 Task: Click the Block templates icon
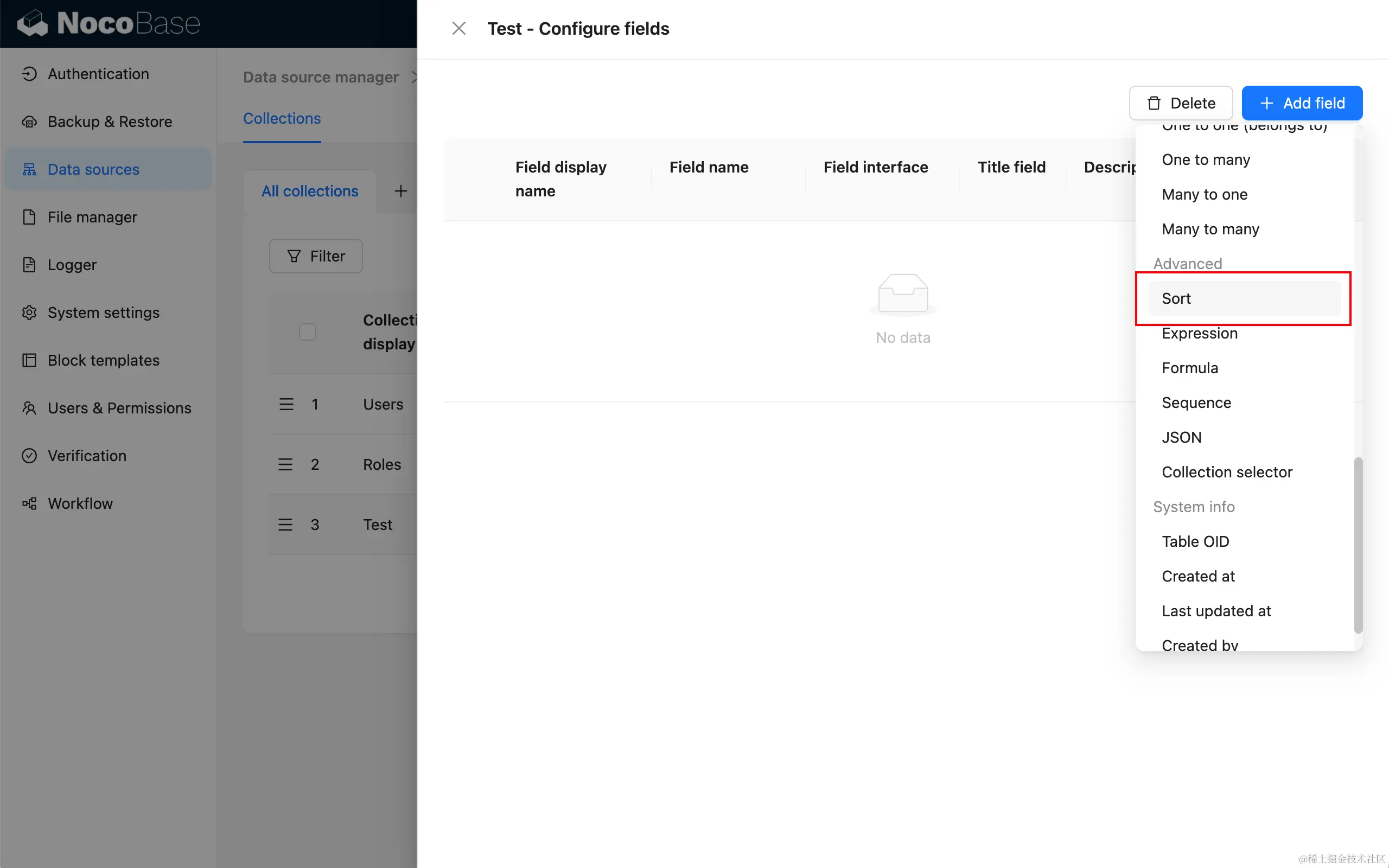pyautogui.click(x=29, y=360)
